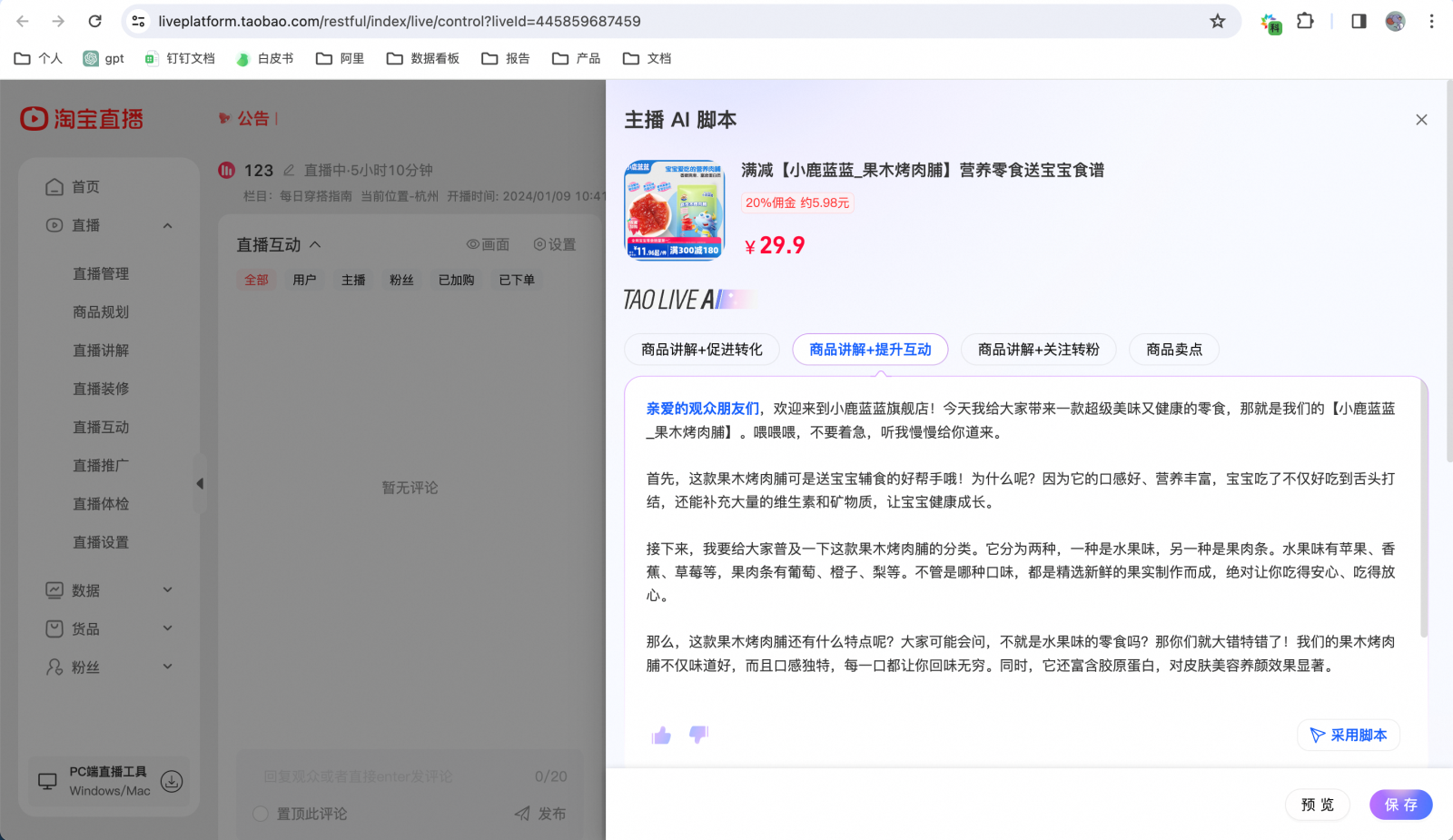The image size is (1453, 840).
Task: Filter comments by 粉丝
Action: (401, 280)
